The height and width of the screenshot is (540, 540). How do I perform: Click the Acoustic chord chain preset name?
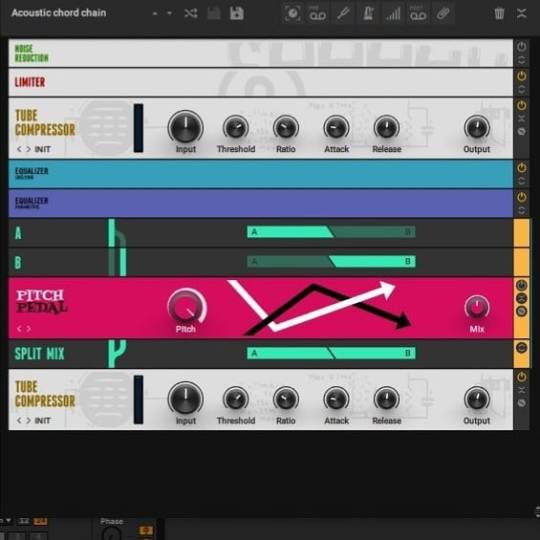(59, 13)
